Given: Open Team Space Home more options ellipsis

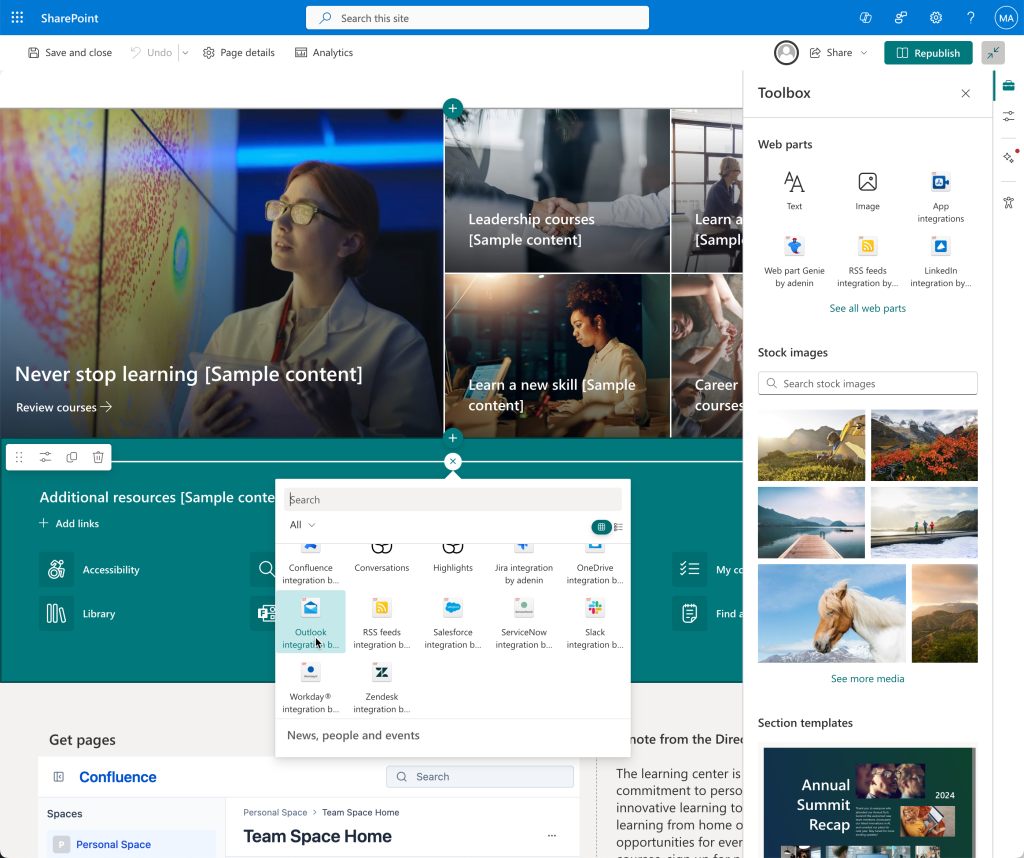Looking at the screenshot, I should pos(552,835).
